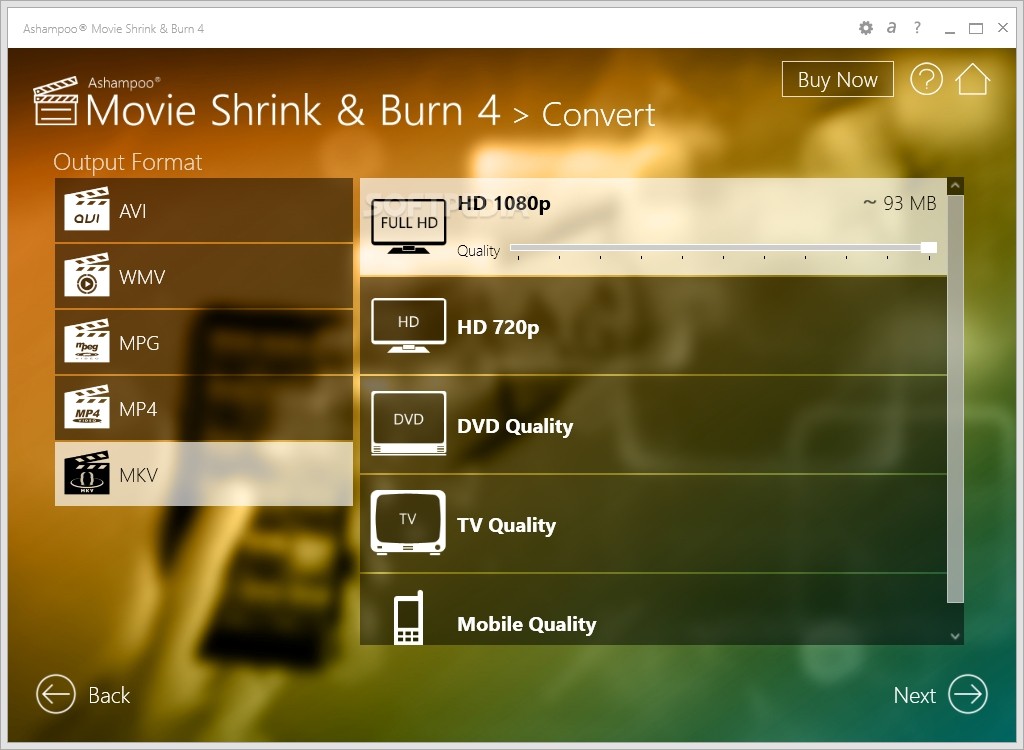Go to home screen via house icon

[x=972, y=79]
